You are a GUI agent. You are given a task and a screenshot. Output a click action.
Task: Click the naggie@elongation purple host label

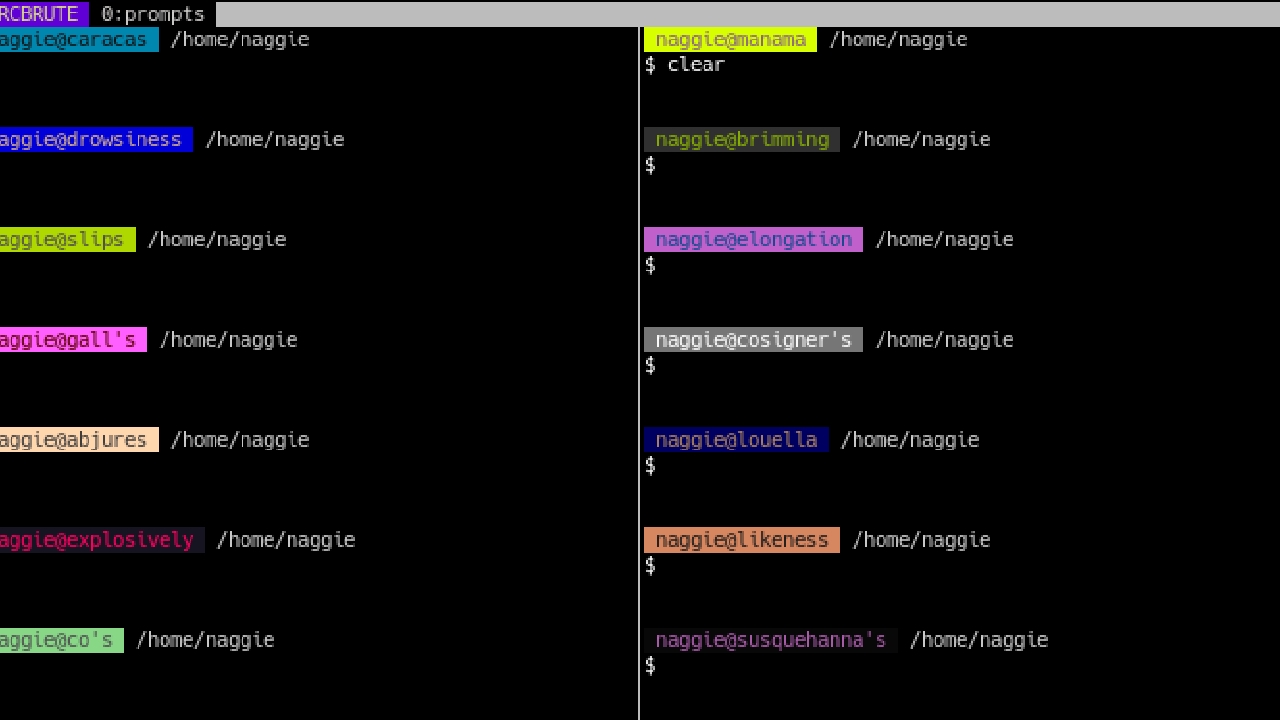[753, 240]
